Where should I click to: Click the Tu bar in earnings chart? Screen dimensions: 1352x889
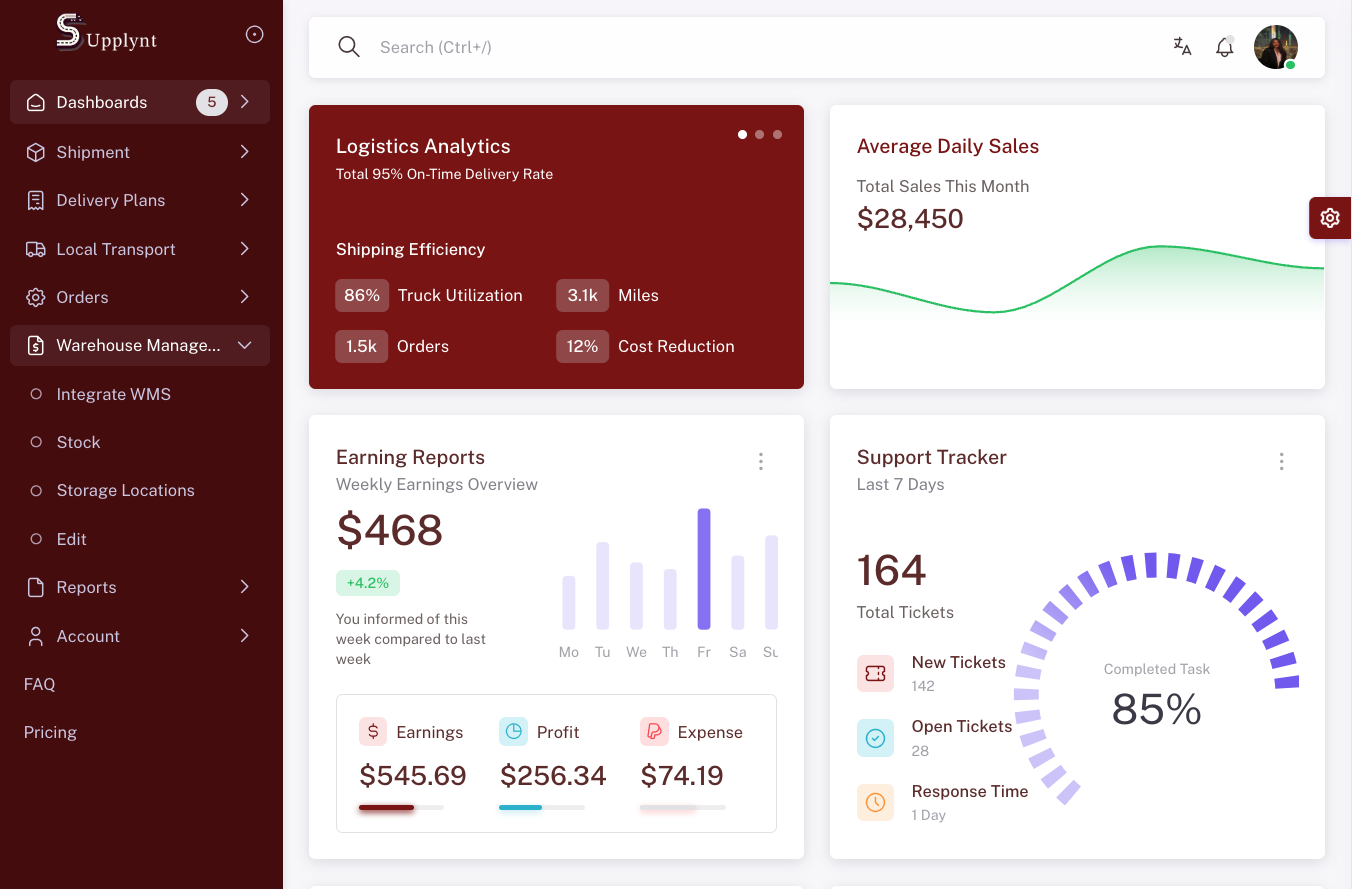(603, 586)
